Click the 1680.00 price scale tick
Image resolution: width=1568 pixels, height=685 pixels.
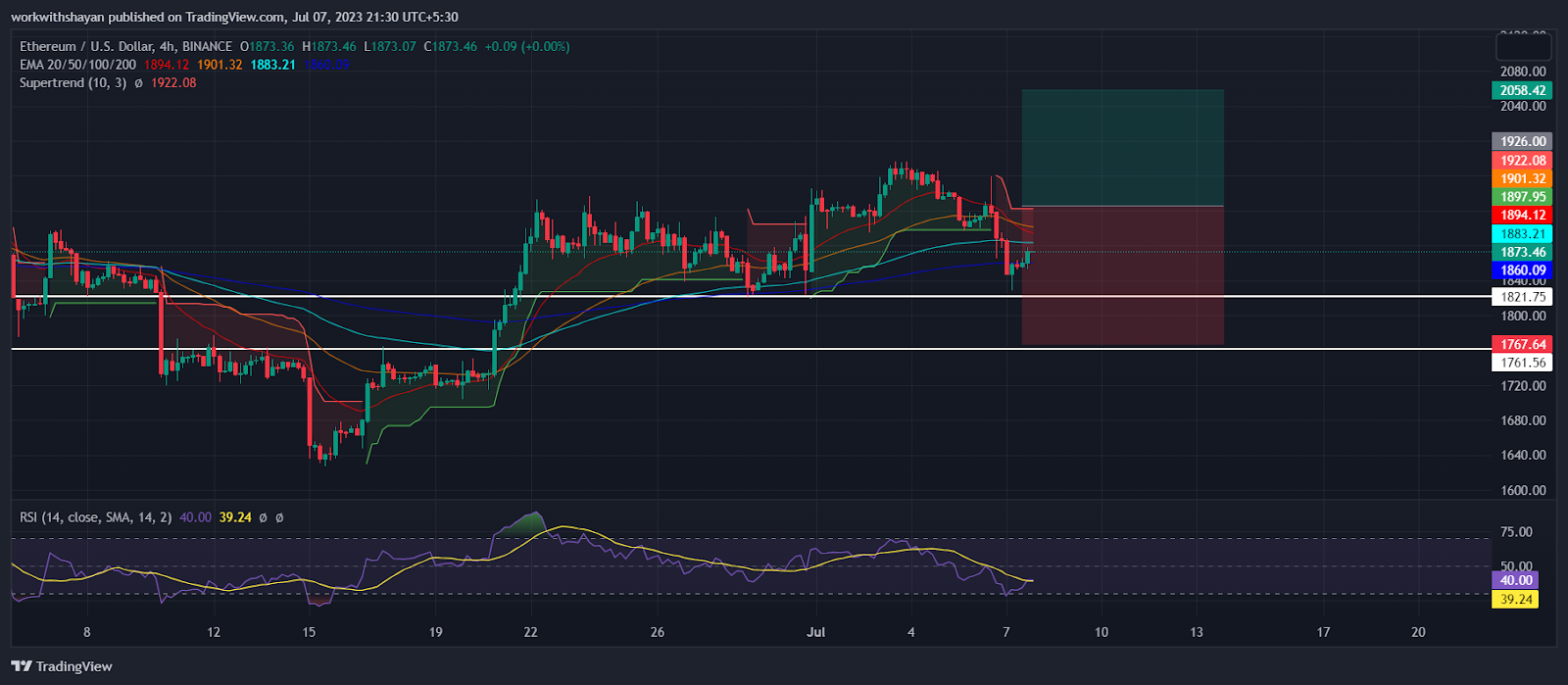pos(1523,420)
